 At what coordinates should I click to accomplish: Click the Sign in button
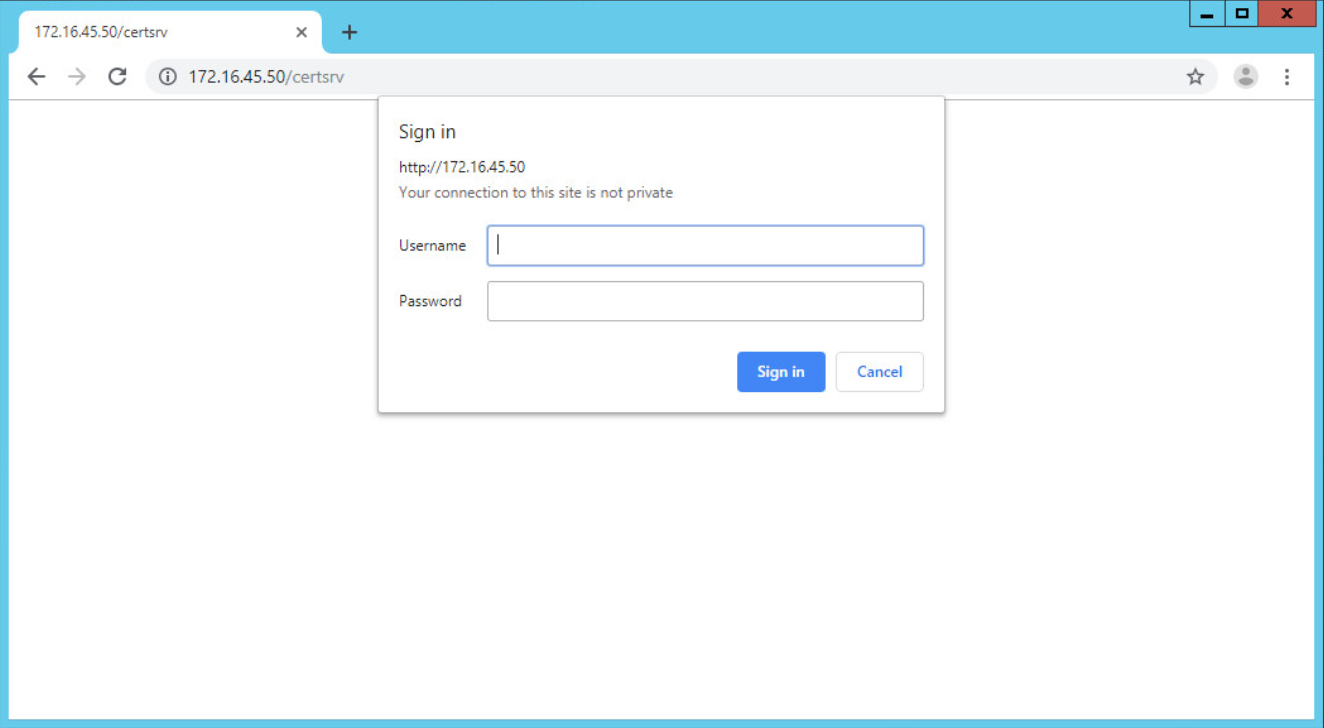[781, 371]
